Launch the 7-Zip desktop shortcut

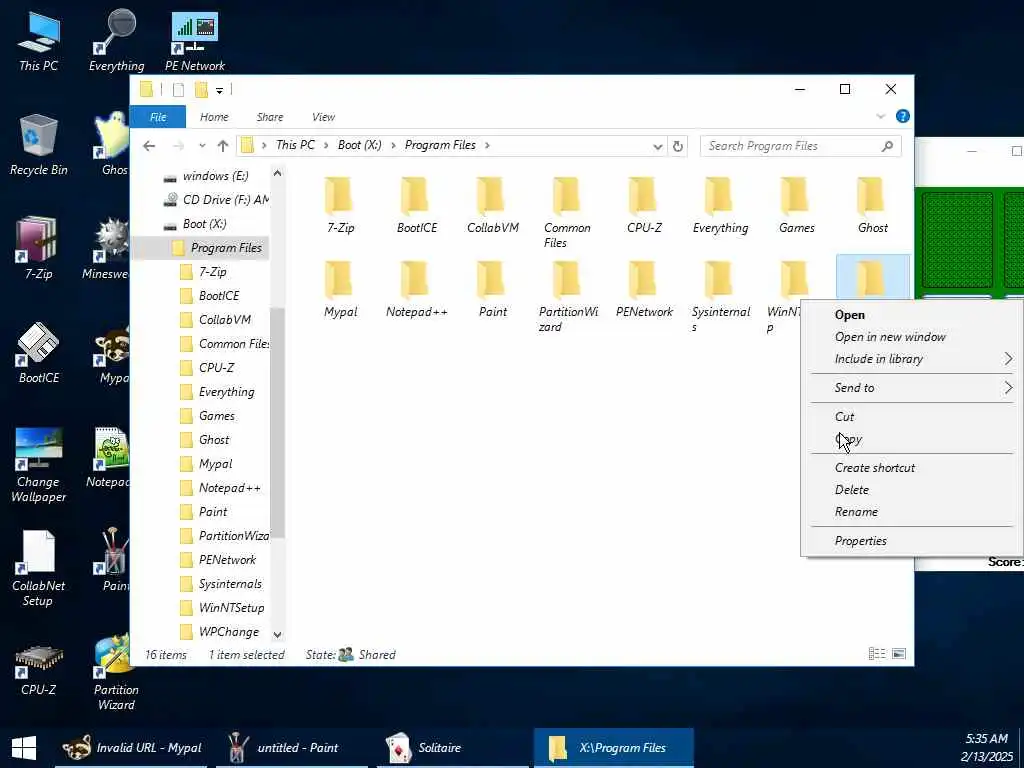click(x=39, y=248)
